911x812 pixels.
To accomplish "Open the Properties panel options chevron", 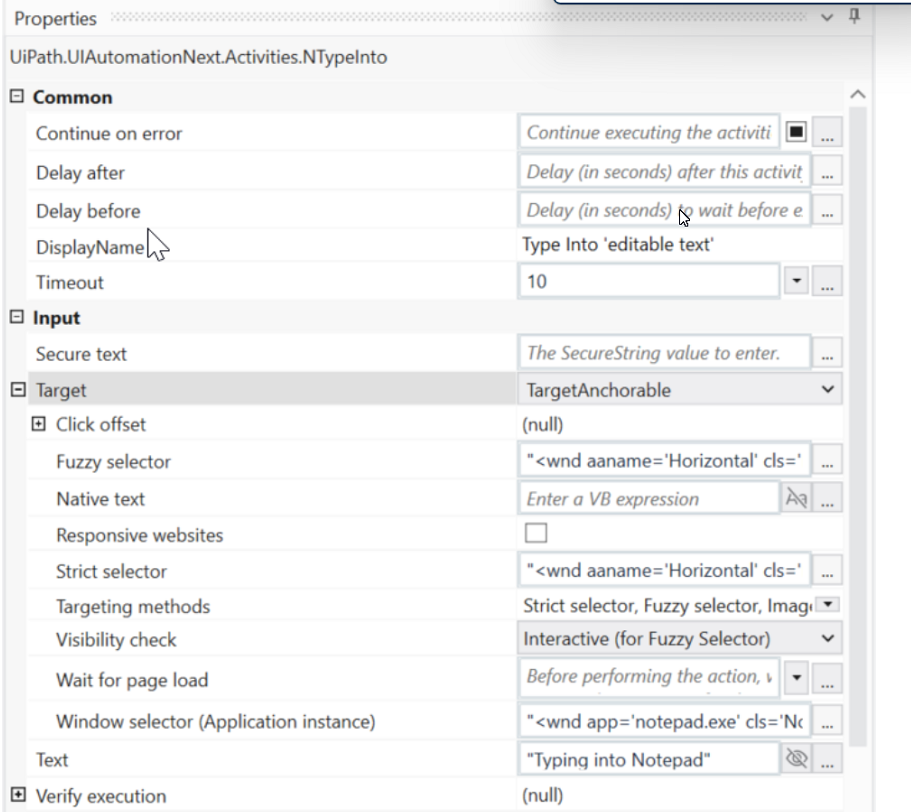I will tap(827, 18).
